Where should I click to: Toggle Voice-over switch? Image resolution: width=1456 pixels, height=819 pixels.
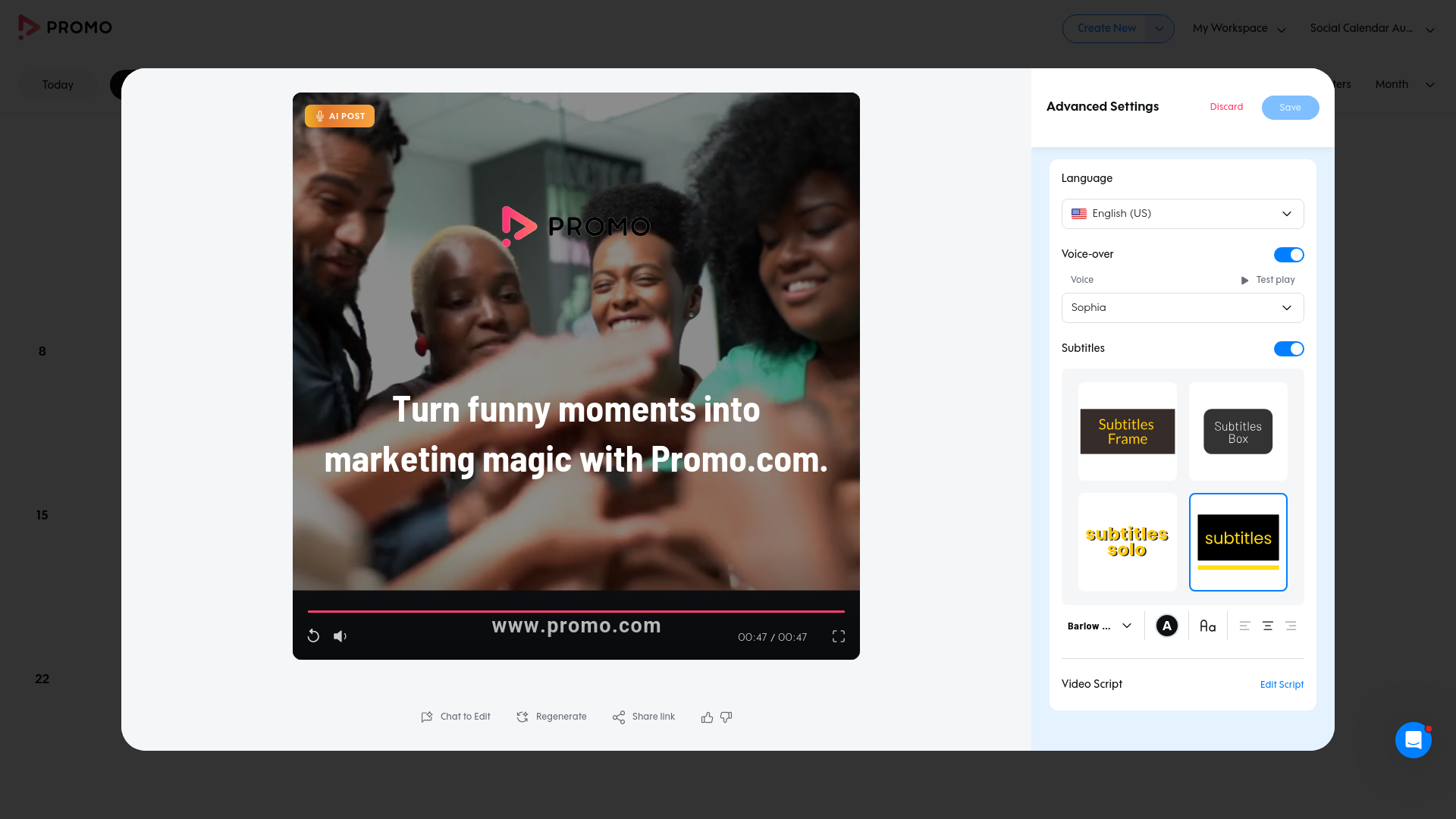coord(1288,255)
